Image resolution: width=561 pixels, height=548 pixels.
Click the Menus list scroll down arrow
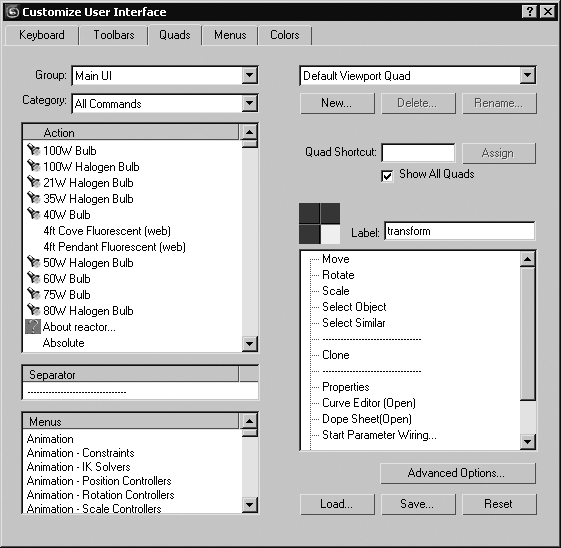tap(249, 505)
